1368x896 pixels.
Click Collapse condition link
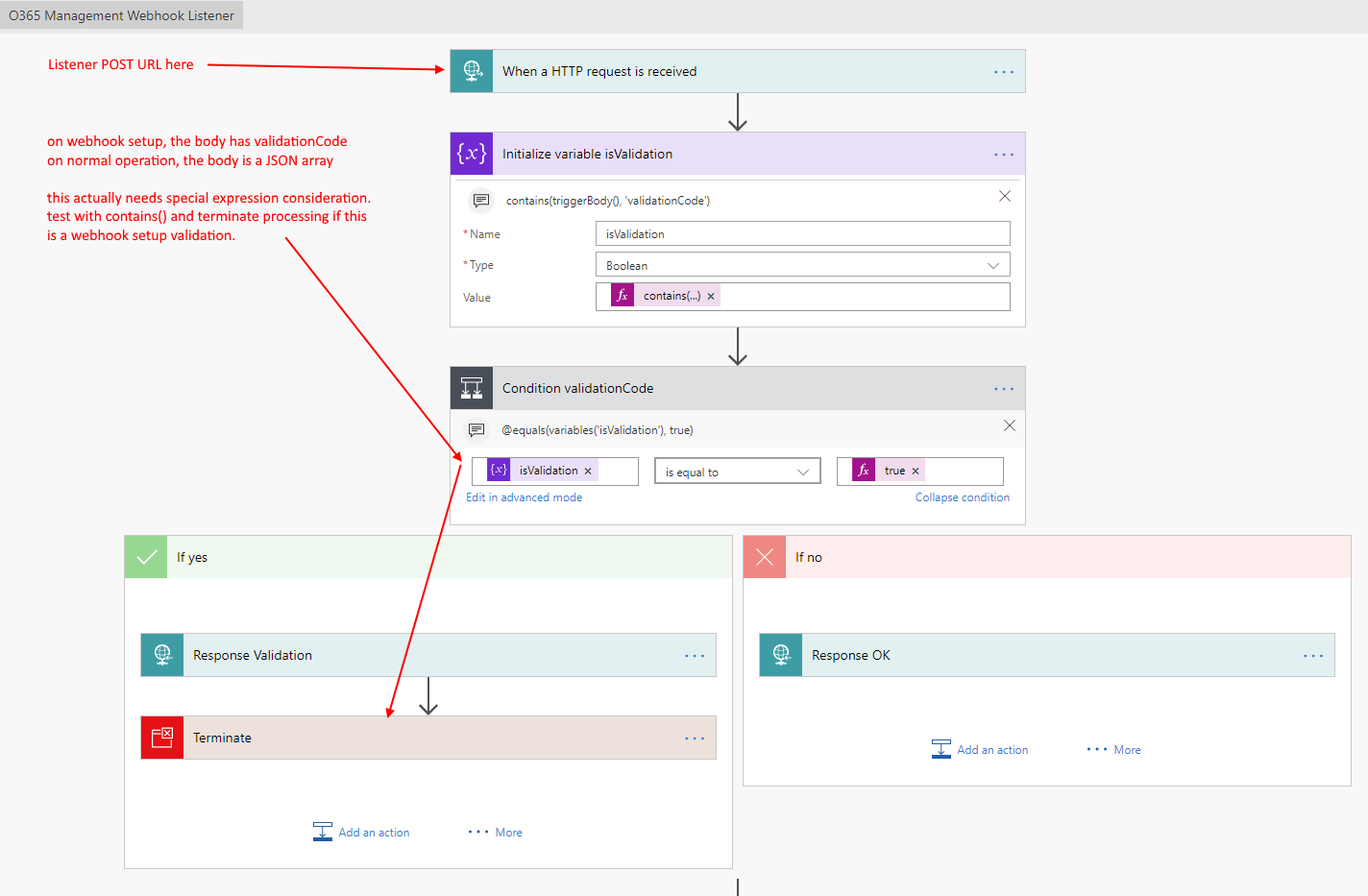coord(962,497)
